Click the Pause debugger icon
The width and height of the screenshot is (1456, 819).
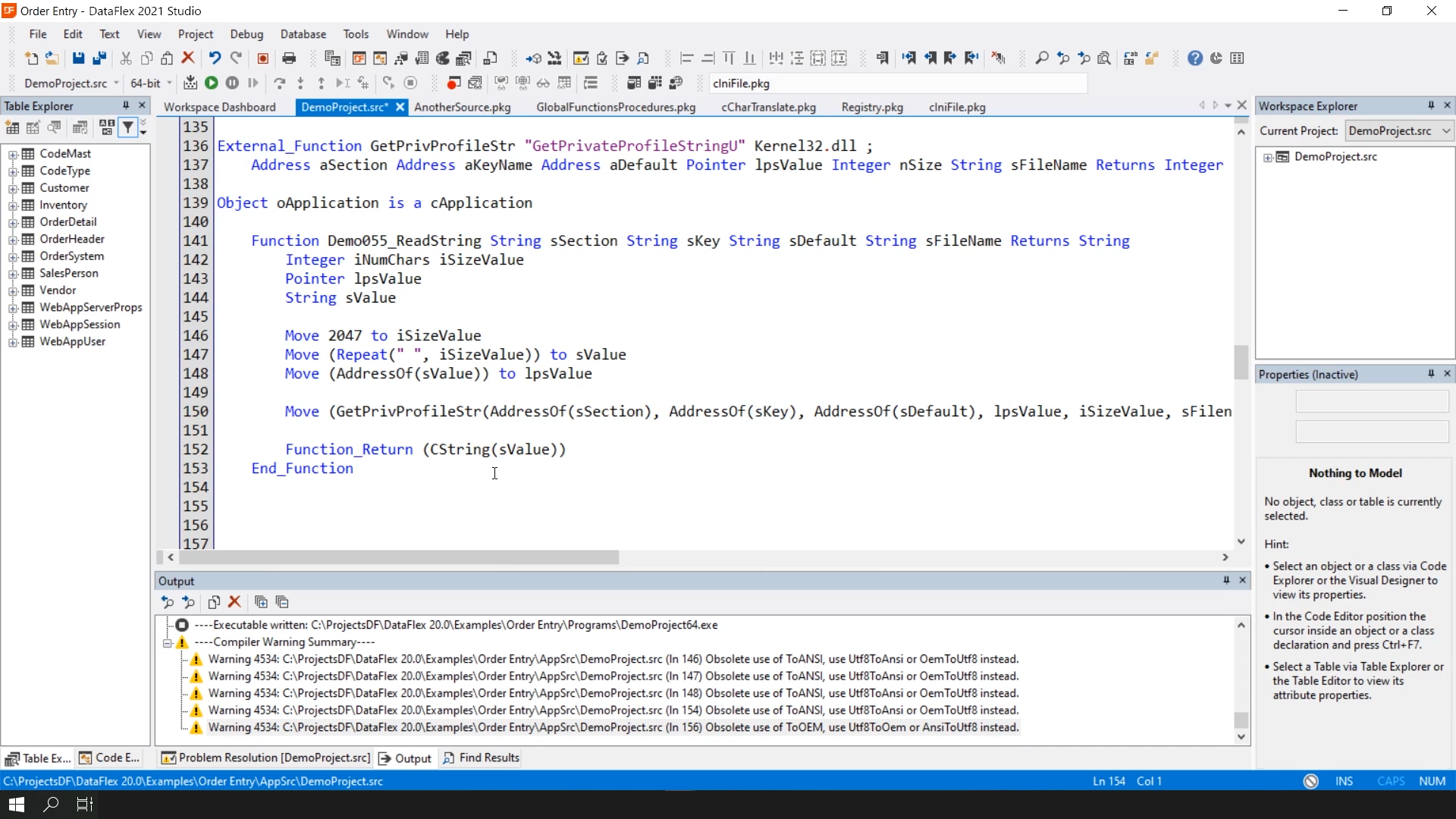point(232,83)
